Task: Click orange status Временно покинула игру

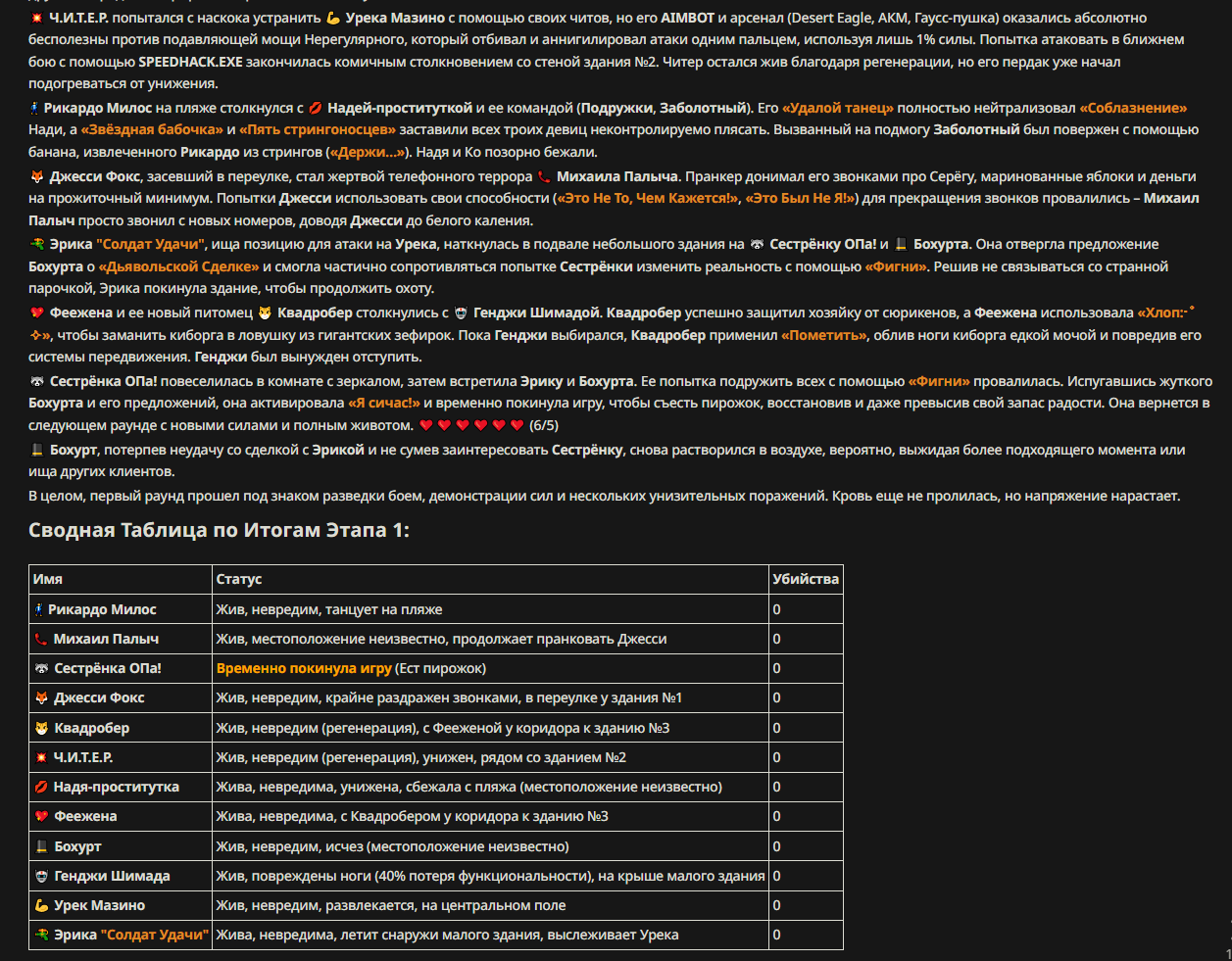Action: click(x=304, y=668)
